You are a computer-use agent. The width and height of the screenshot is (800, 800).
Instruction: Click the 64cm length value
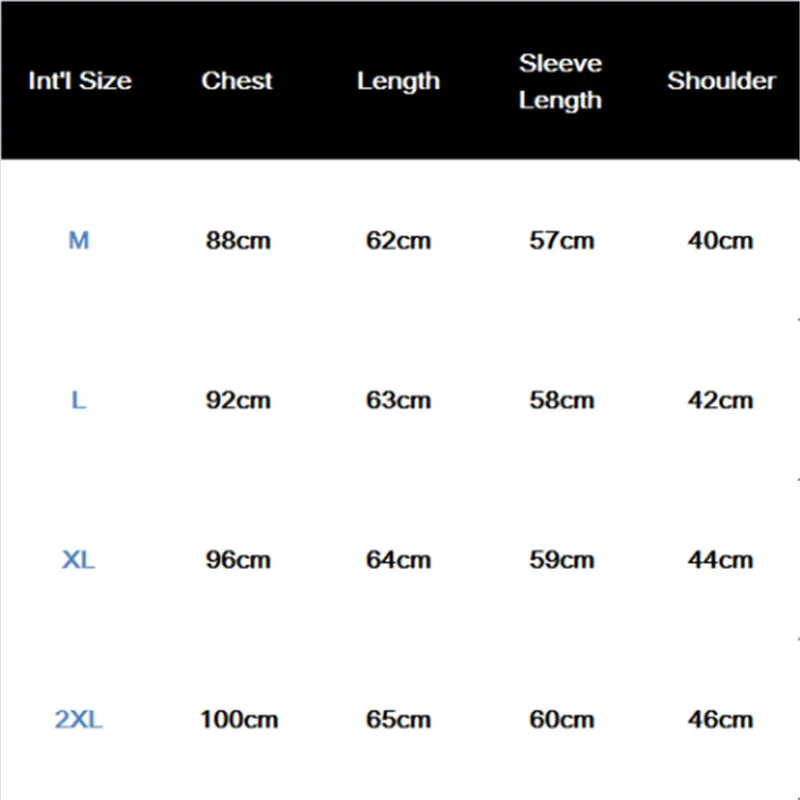398,560
